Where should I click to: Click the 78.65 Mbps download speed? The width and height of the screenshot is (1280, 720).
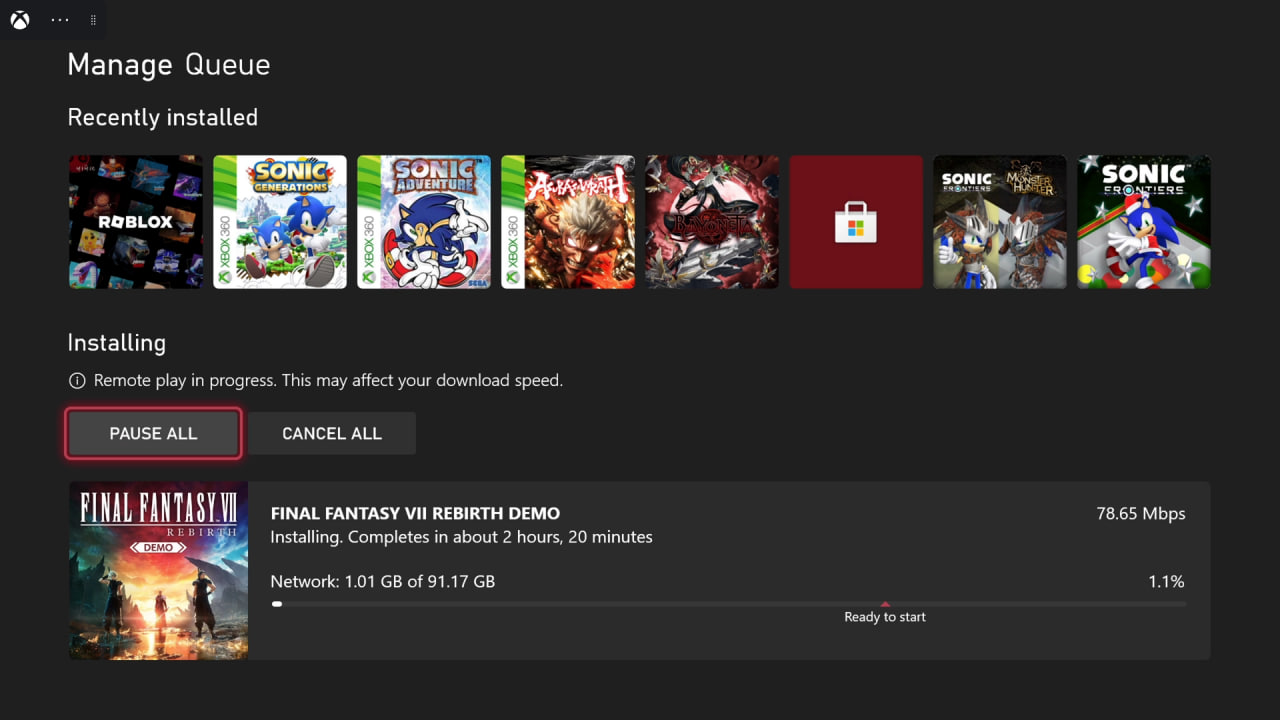[1141, 513]
